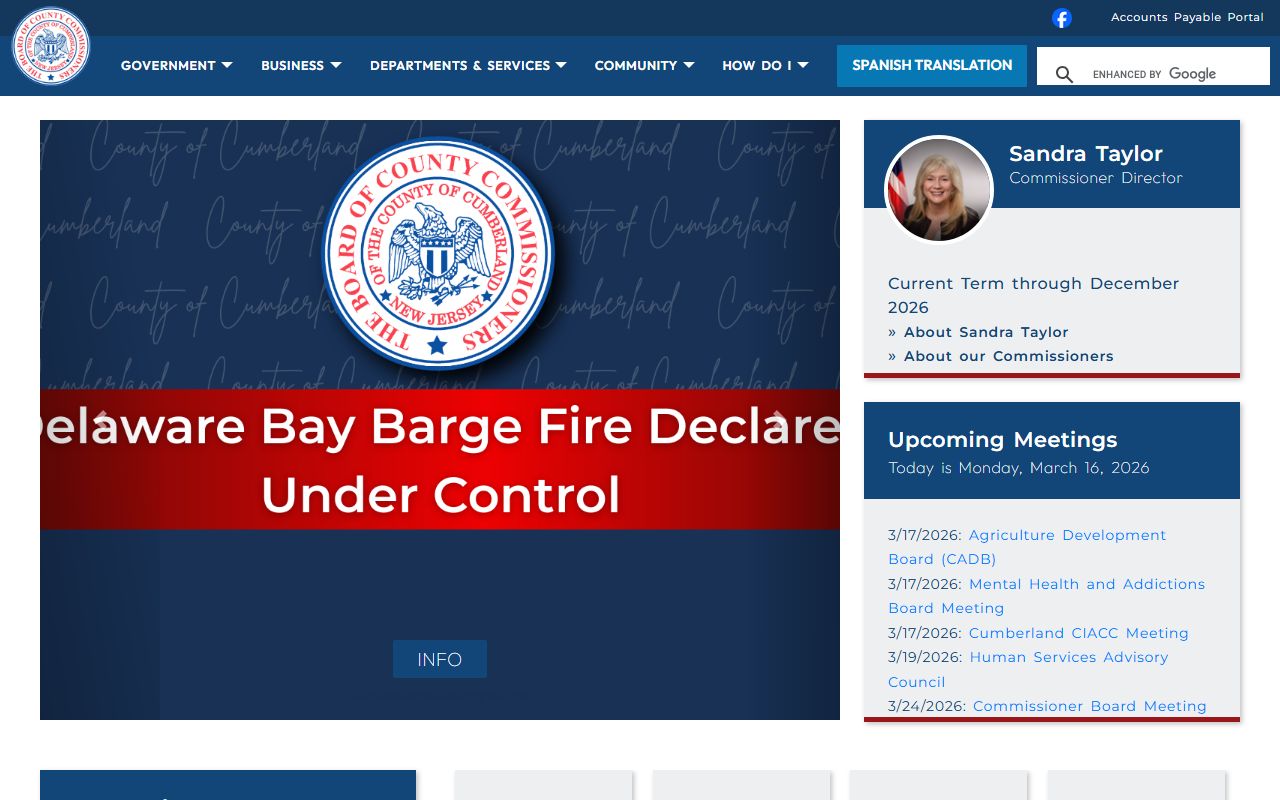Open the Departments & Services dropdown

click(x=467, y=65)
